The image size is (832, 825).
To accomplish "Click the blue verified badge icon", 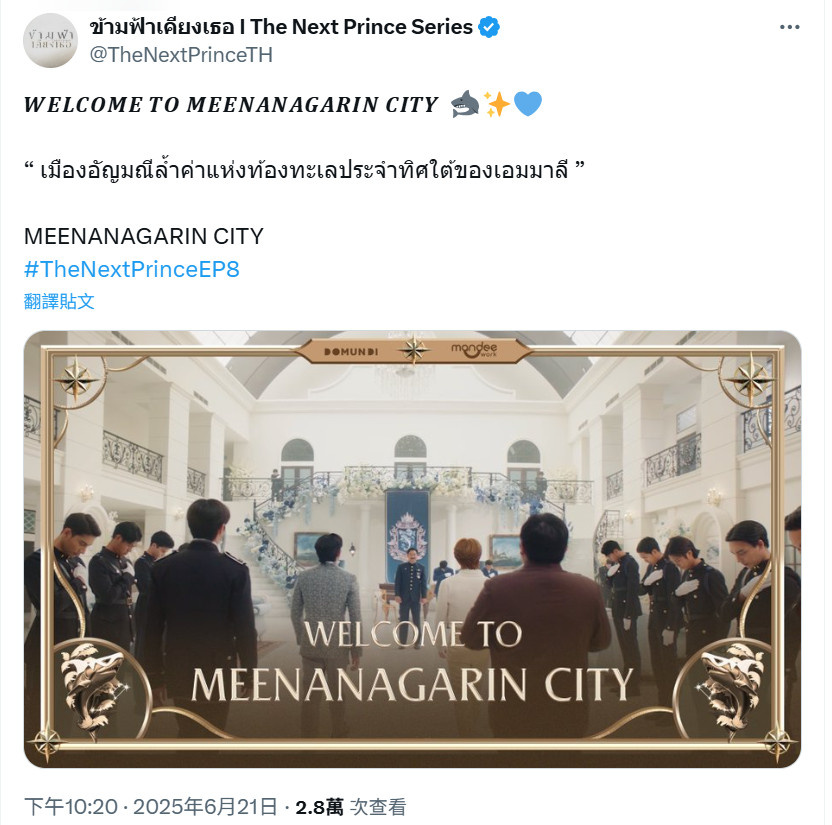I will [x=489, y=27].
